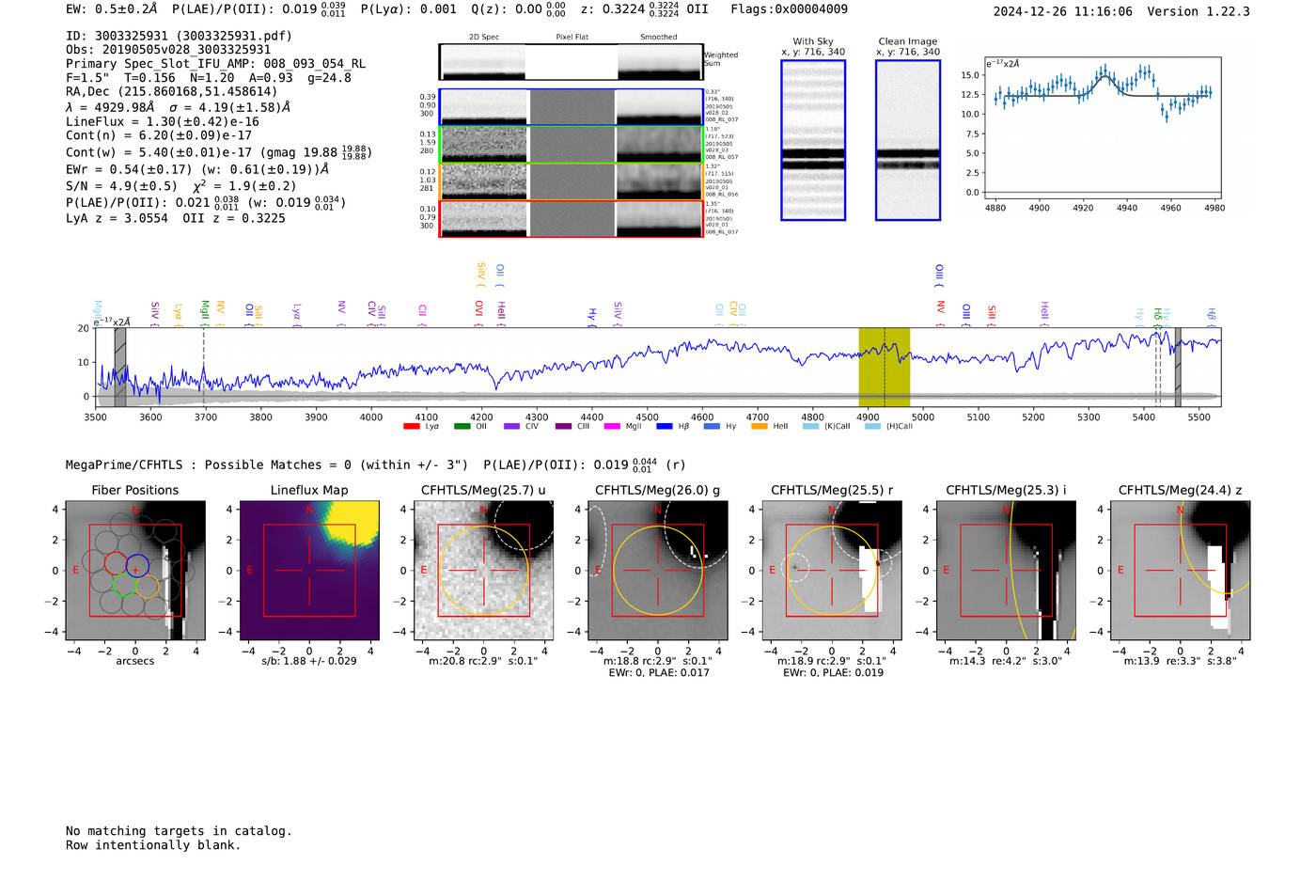The image size is (1316, 896).
Task: Click the EWr = 0.54(±0.17) line
Action: (197, 169)
